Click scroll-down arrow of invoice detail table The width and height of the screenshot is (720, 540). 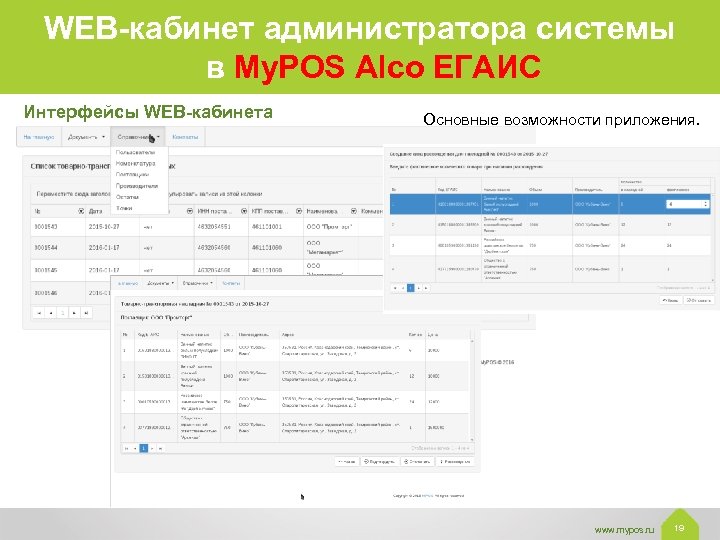click(x=472, y=439)
